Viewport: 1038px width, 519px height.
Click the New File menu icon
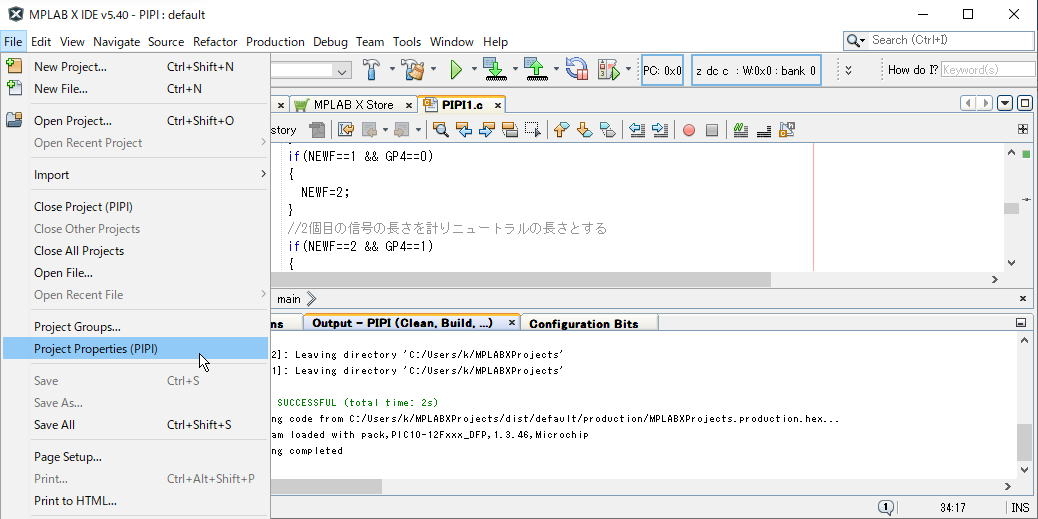[14, 88]
